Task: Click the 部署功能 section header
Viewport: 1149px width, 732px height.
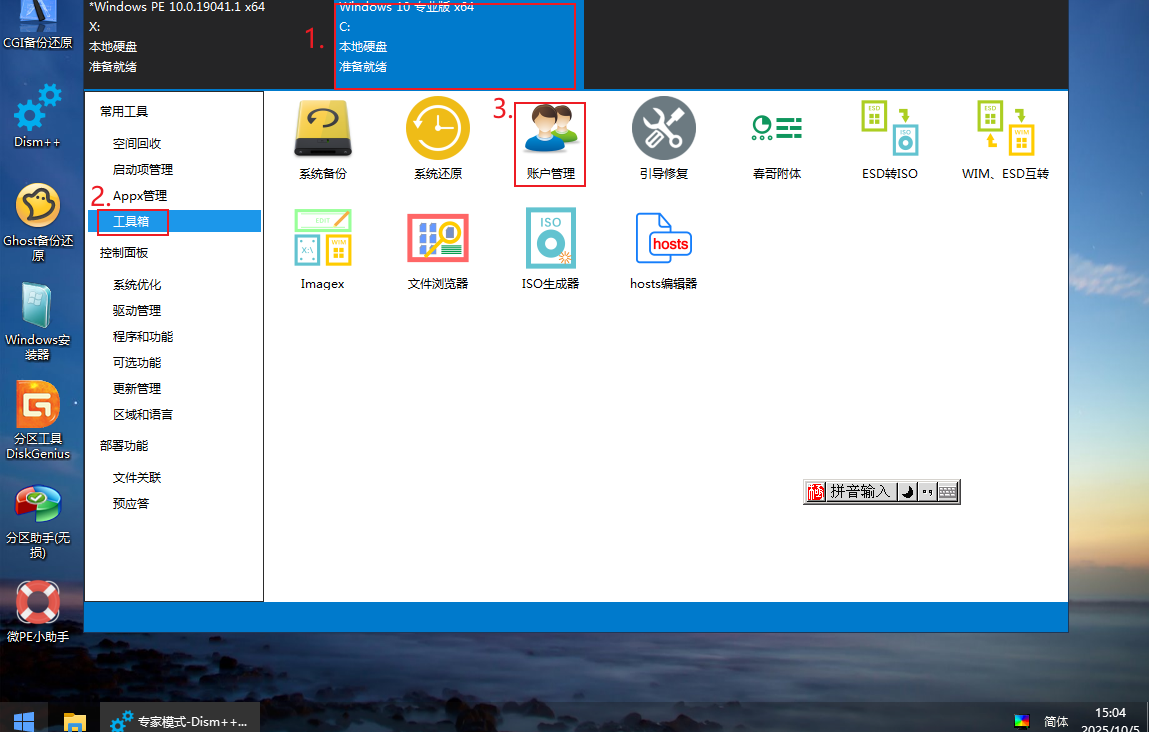Action: [124, 446]
